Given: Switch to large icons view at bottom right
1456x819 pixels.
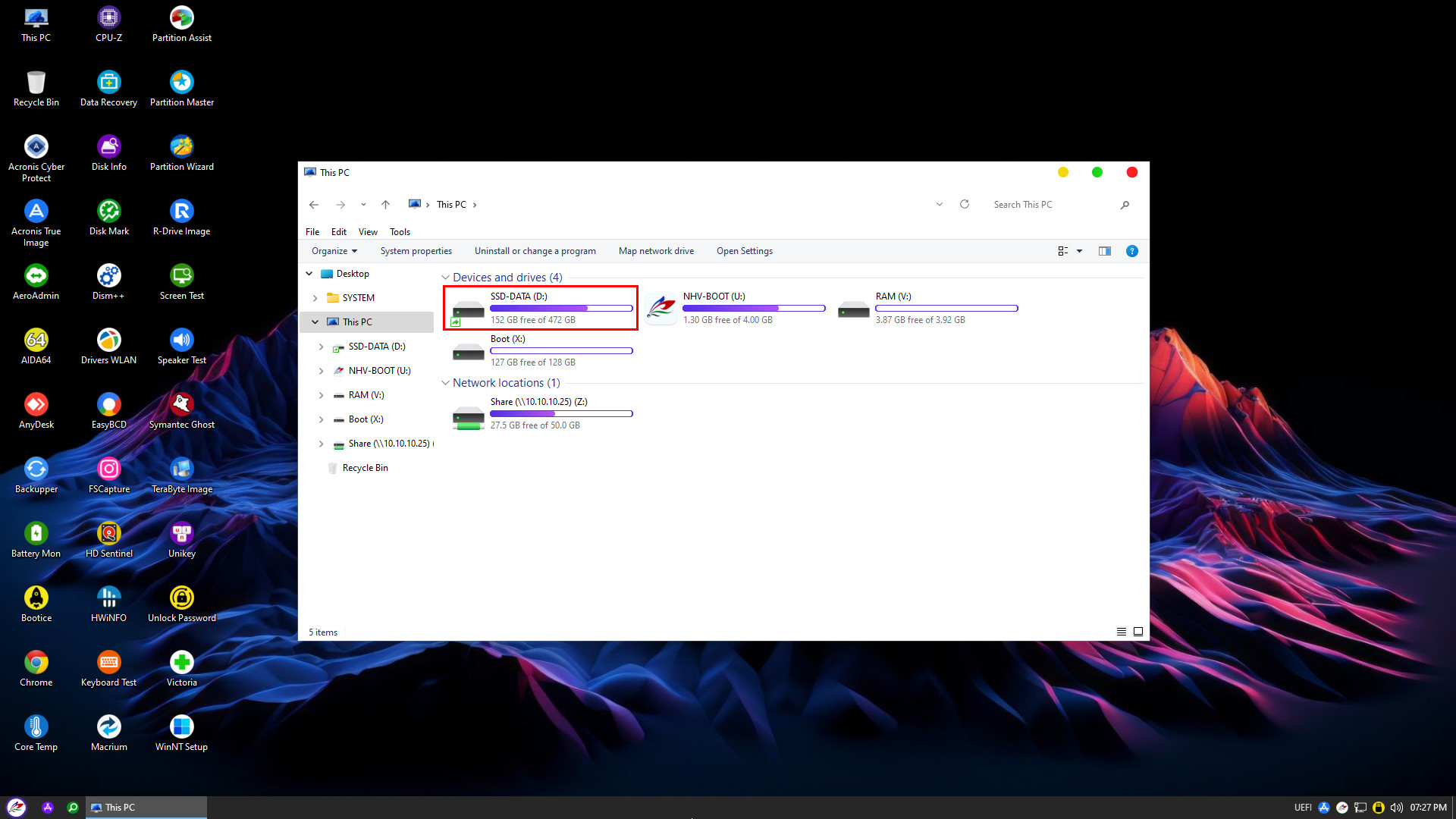Looking at the screenshot, I should (1137, 632).
